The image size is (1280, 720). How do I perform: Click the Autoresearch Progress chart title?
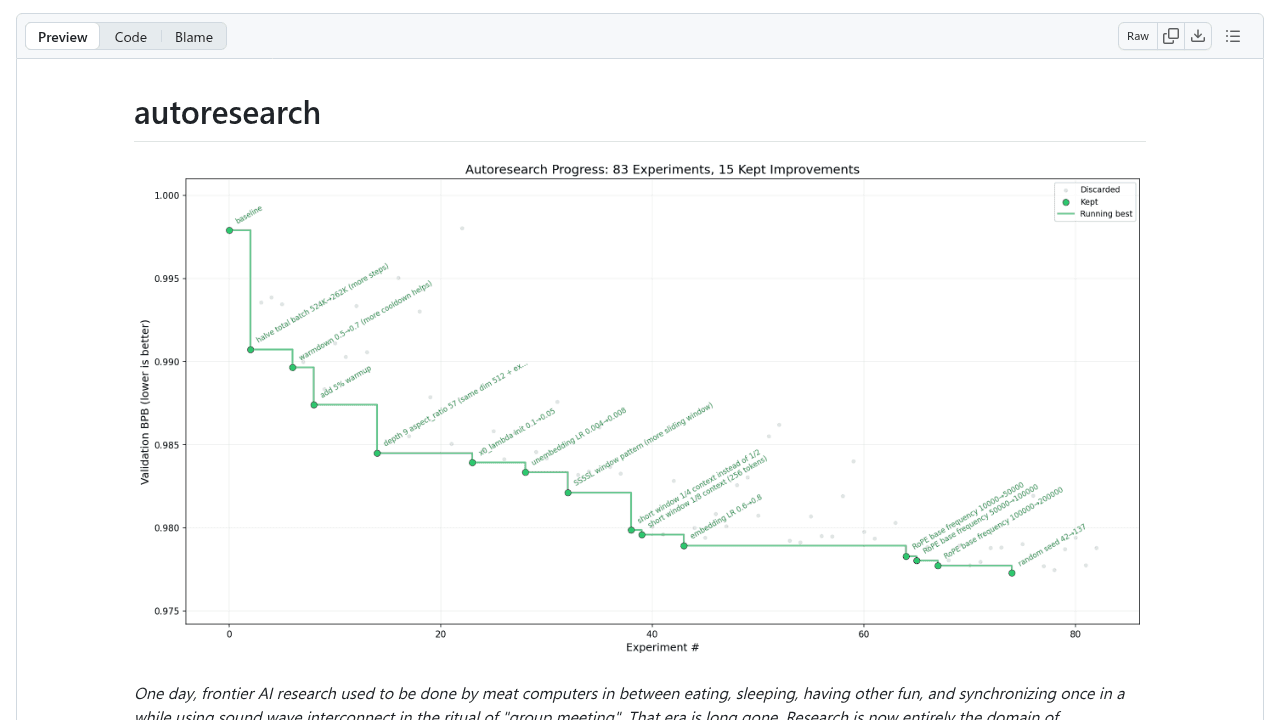pyautogui.click(x=661, y=169)
